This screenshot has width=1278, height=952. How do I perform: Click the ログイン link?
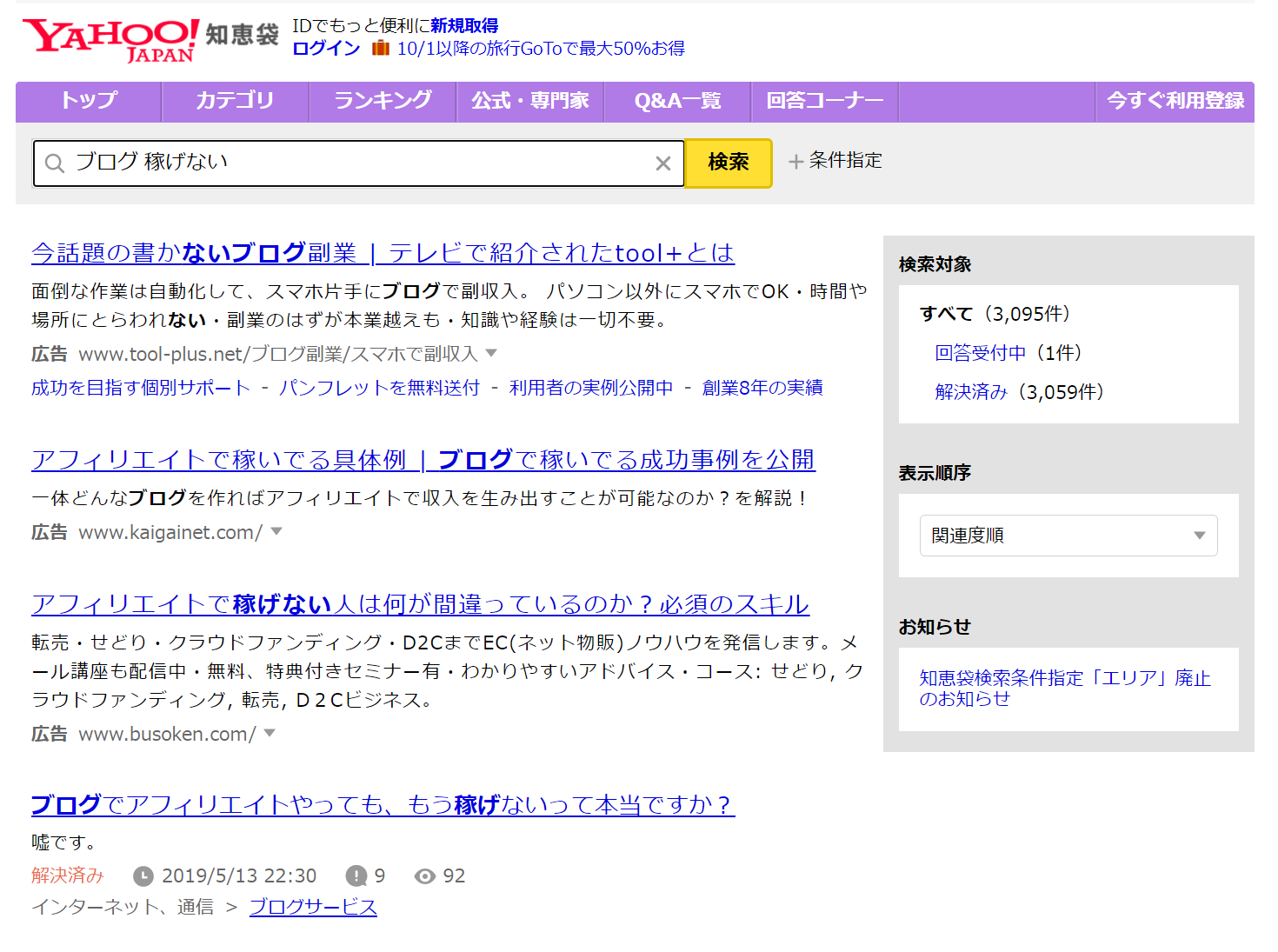(326, 49)
